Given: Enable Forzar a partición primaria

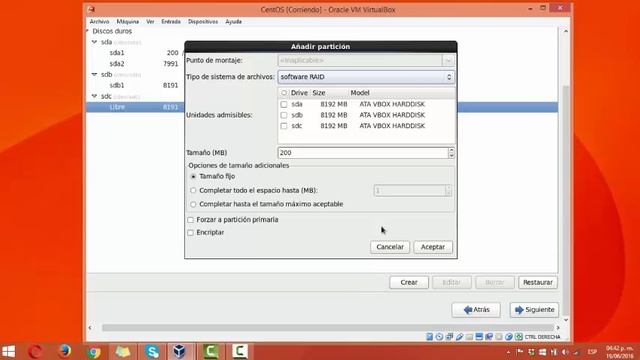Looking at the screenshot, I should pyautogui.click(x=190, y=220).
